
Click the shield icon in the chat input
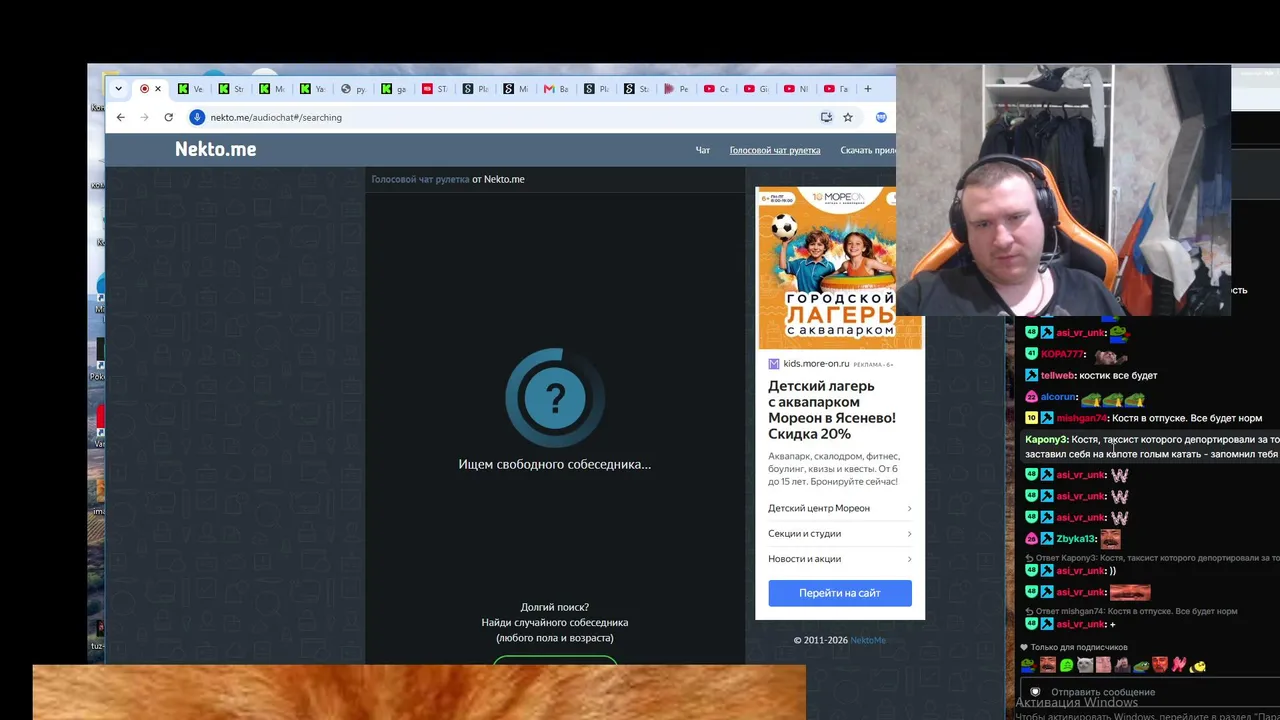tap(1035, 692)
